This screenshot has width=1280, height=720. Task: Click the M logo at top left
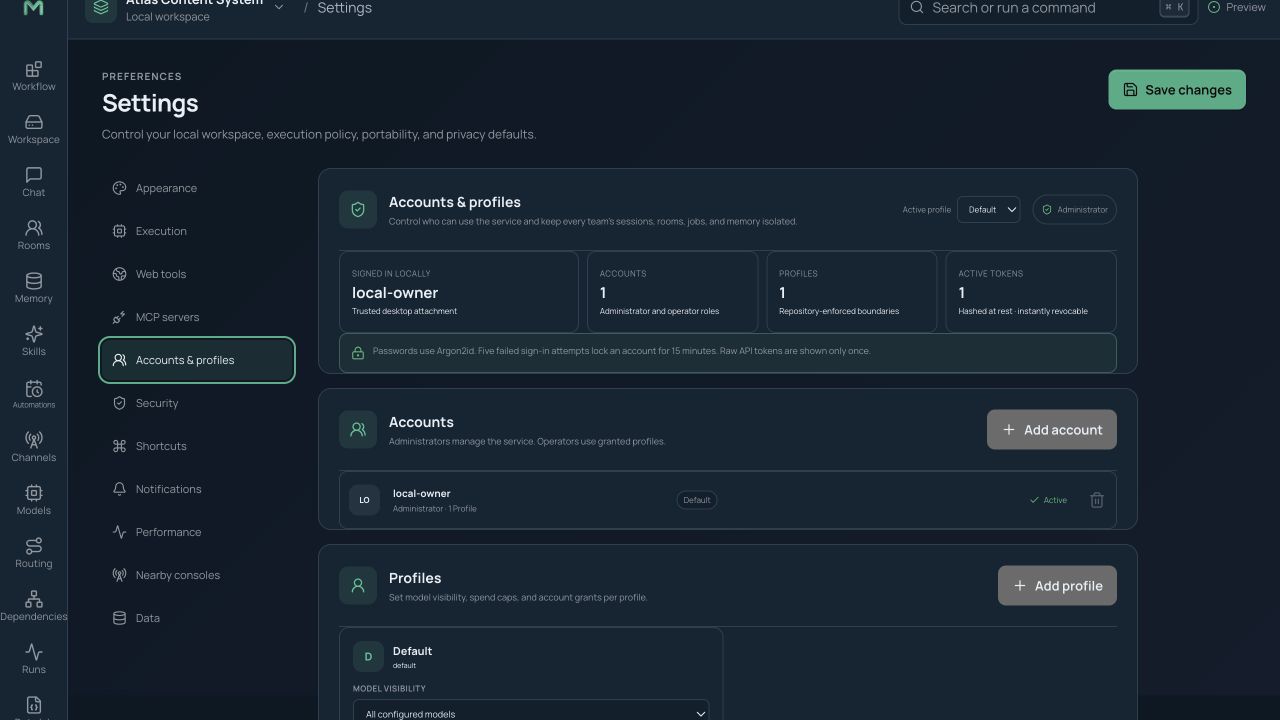[x=33, y=8]
